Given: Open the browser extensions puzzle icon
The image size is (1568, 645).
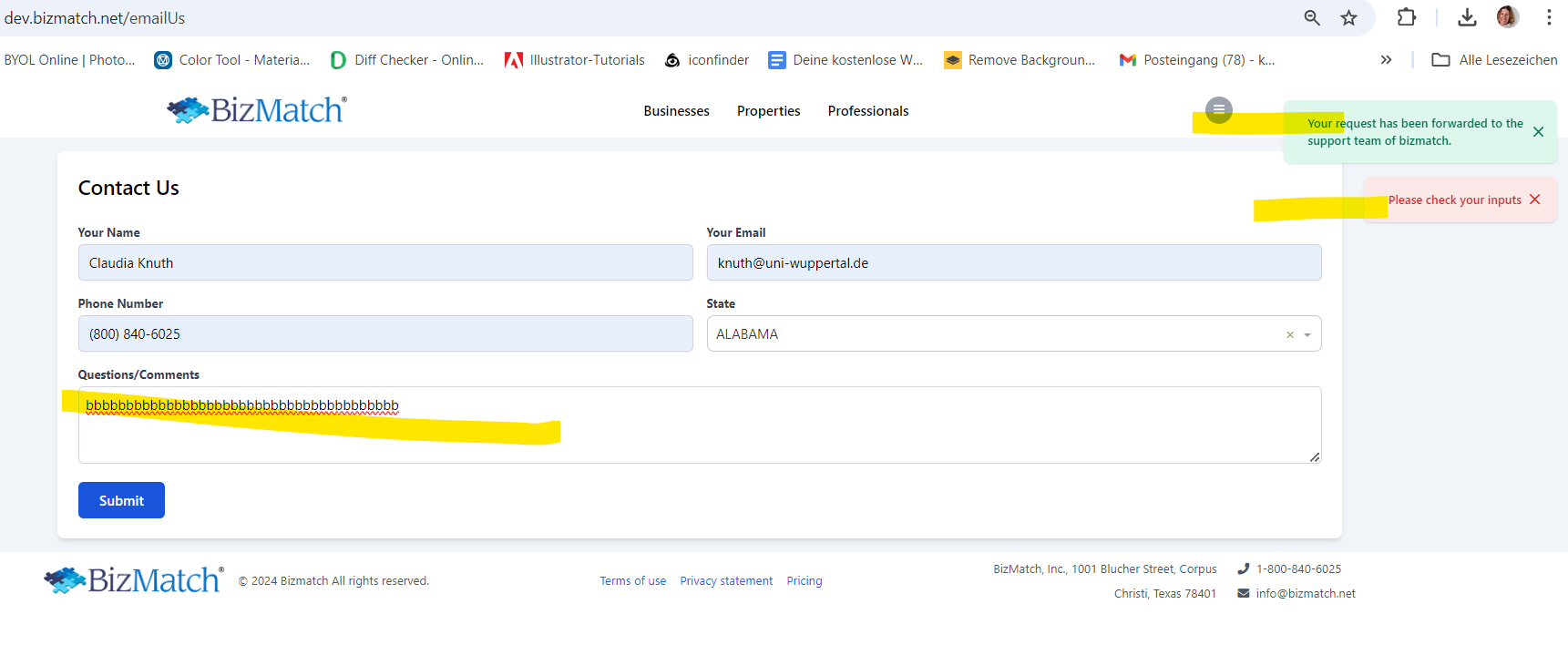Looking at the screenshot, I should (1407, 17).
